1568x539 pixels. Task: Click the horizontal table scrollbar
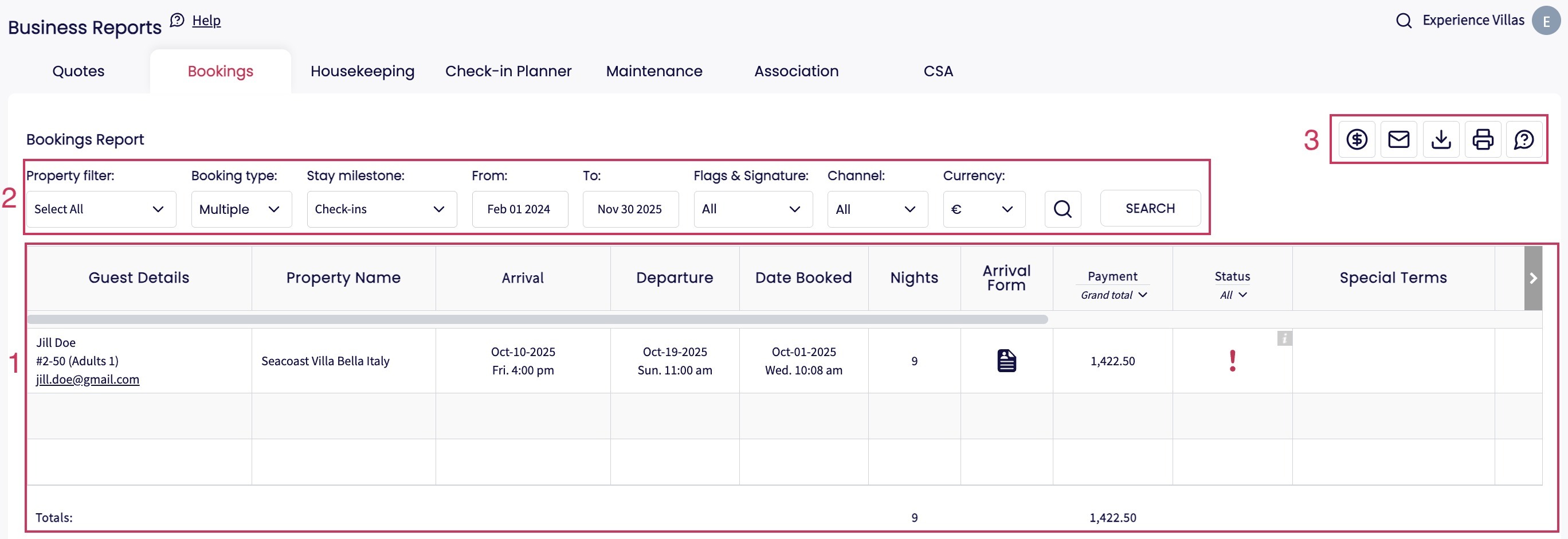click(x=537, y=319)
